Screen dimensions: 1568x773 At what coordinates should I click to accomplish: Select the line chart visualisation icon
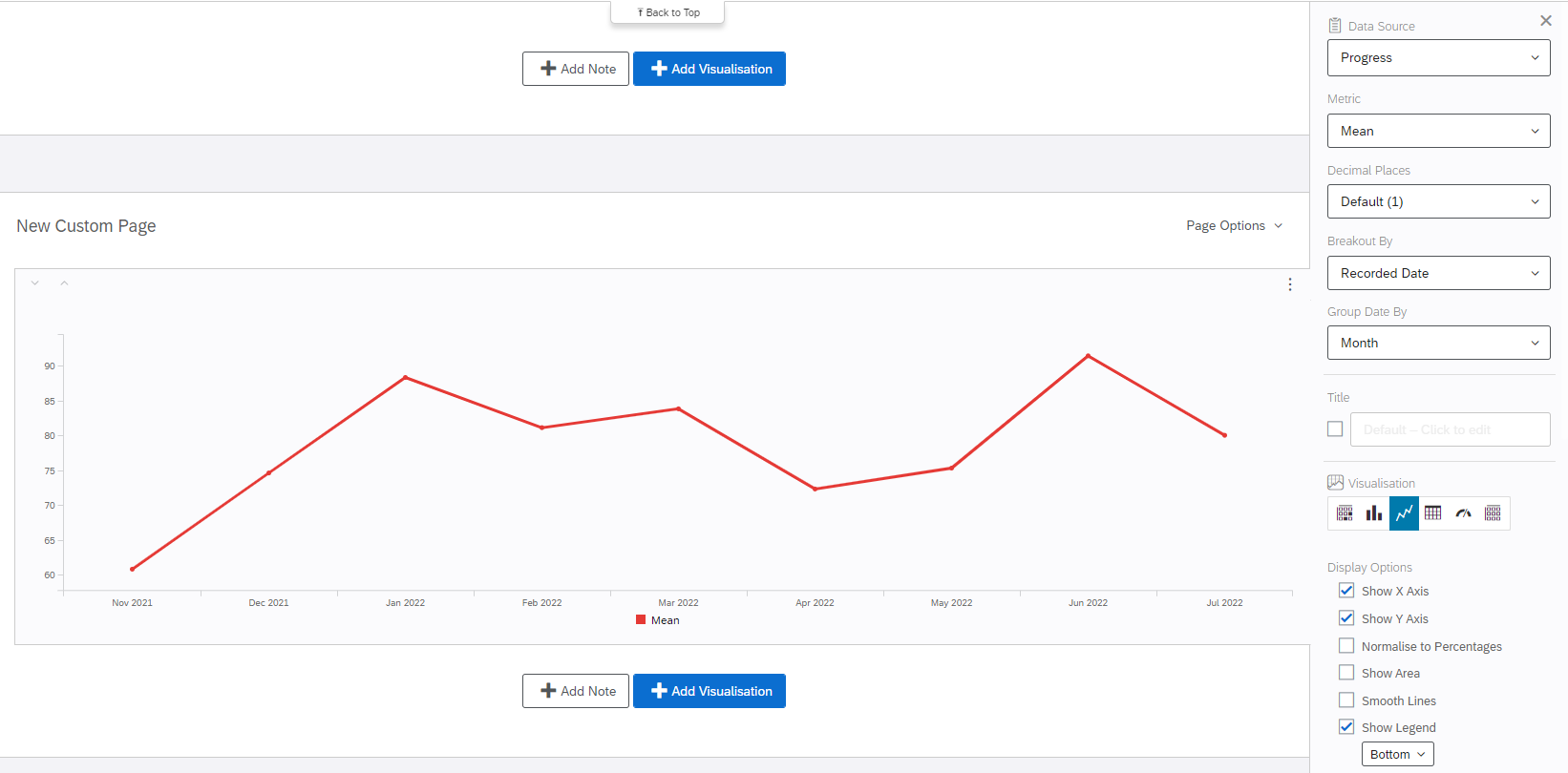(x=1404, y=513)
